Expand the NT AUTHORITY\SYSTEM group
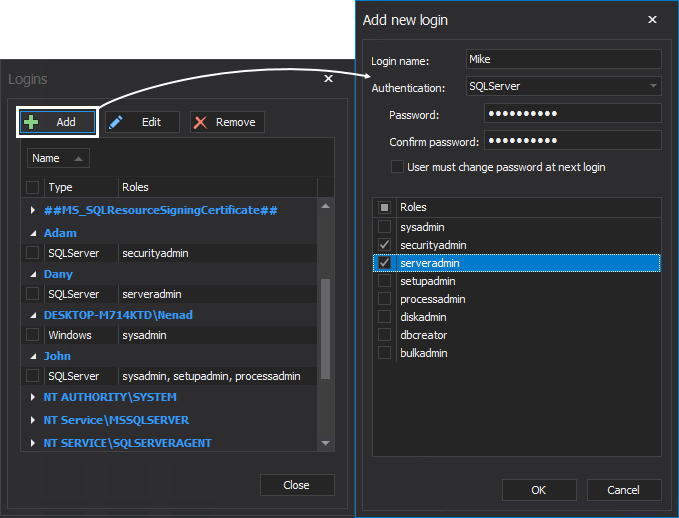The image size is (679, 518). [32, 397]
